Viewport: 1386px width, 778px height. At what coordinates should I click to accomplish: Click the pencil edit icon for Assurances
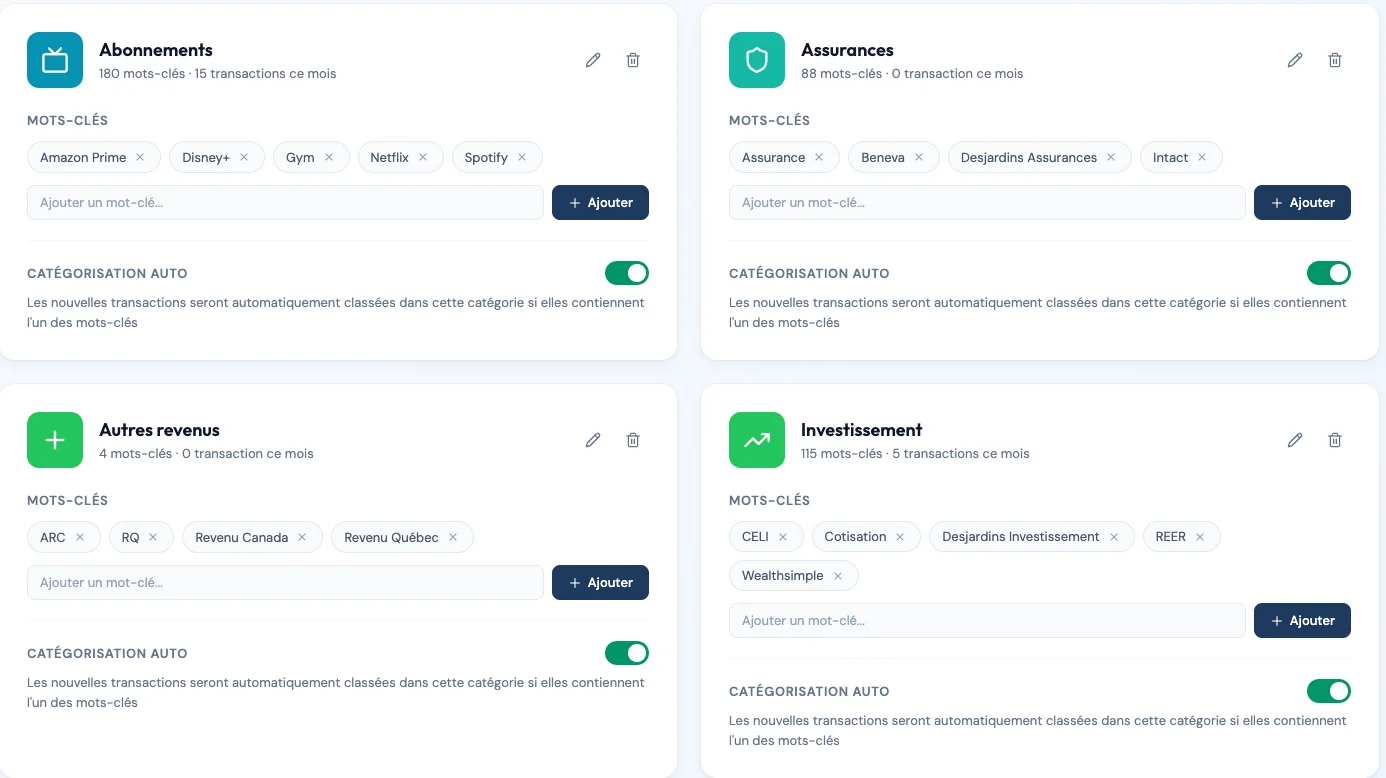[x=1295, y=60]
